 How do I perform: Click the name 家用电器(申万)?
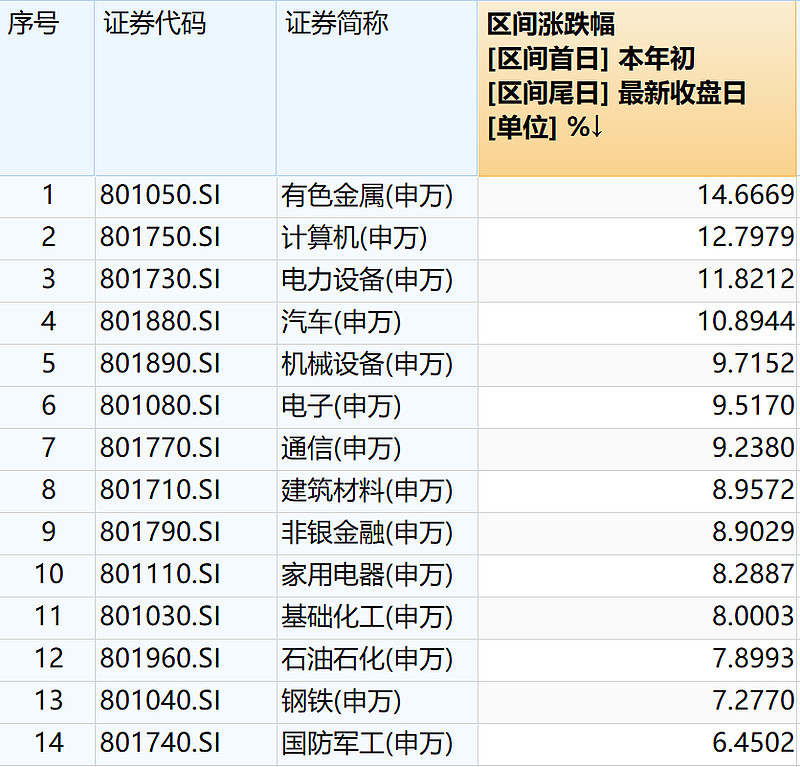pyautogui.click(x=367, y=575)
